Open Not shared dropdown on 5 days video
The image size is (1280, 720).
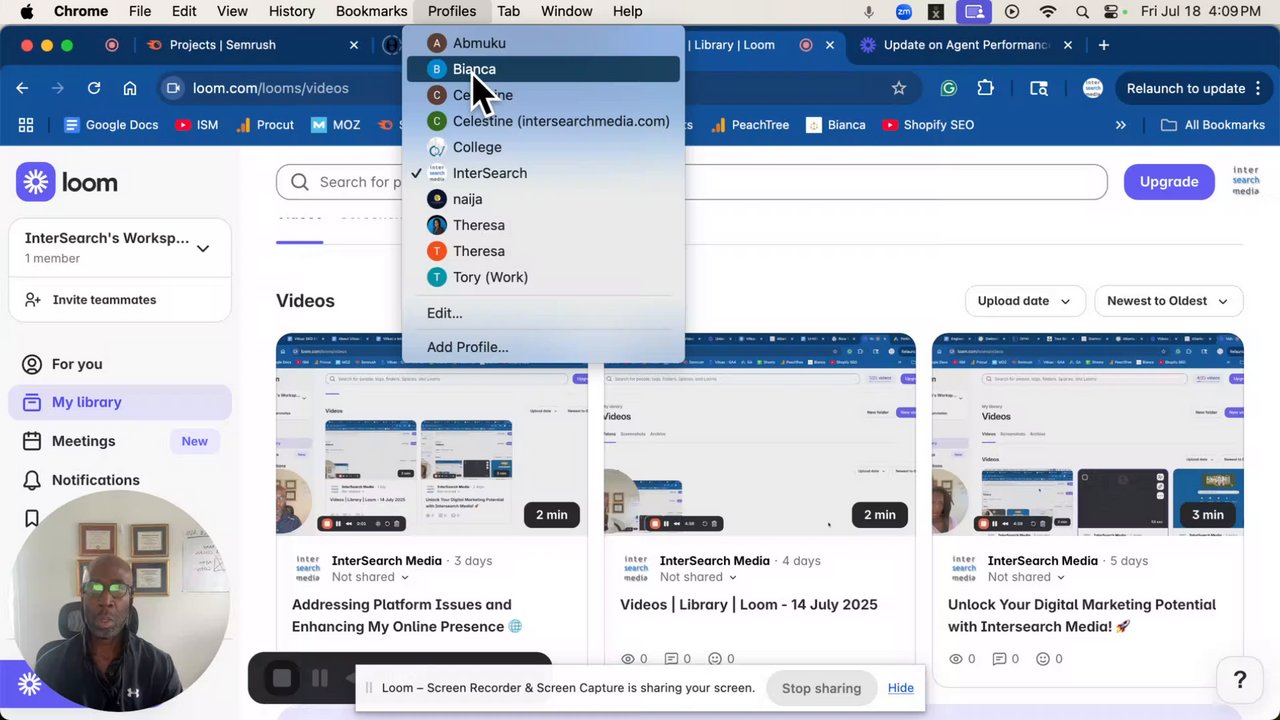tap(1026, 577)
